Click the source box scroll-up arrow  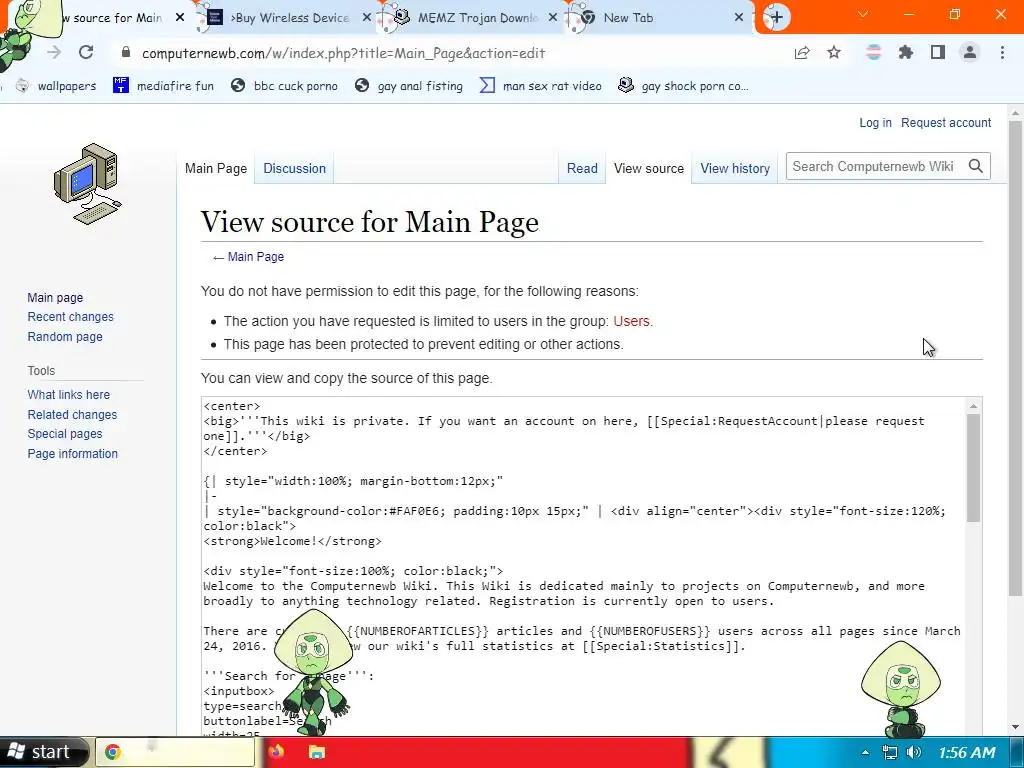coord(973,406)
